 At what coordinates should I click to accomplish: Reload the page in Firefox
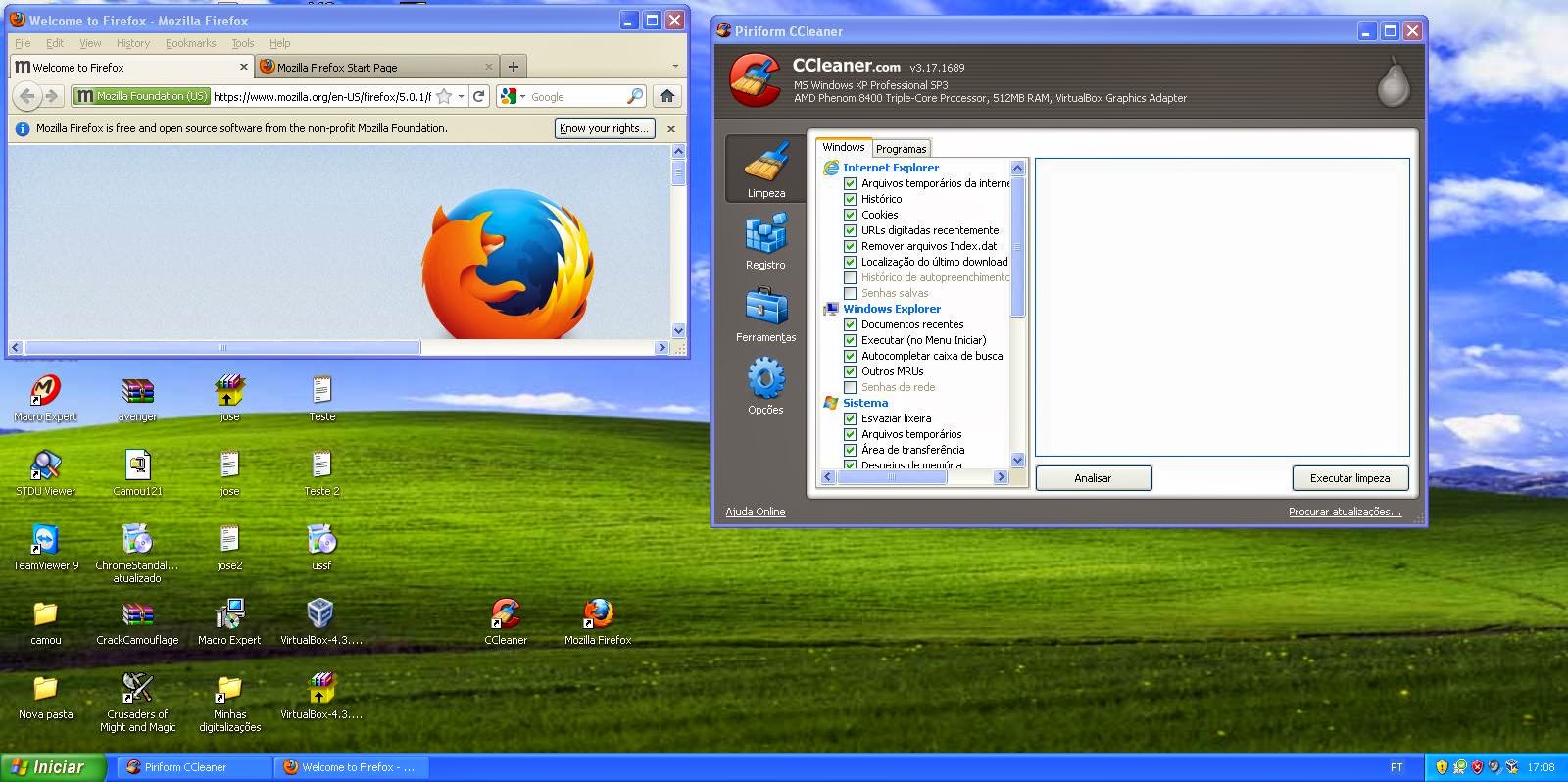coord(478,96)
